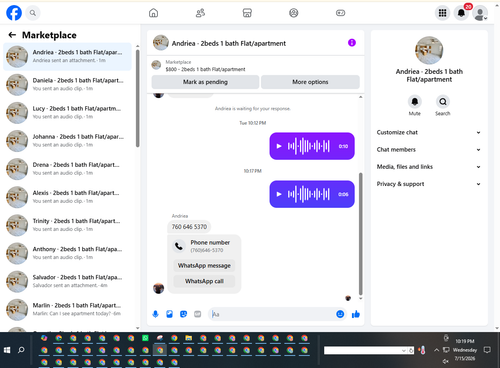Open Anthony conversation in list
Screen dimensions: 500x368
[68, 253]
